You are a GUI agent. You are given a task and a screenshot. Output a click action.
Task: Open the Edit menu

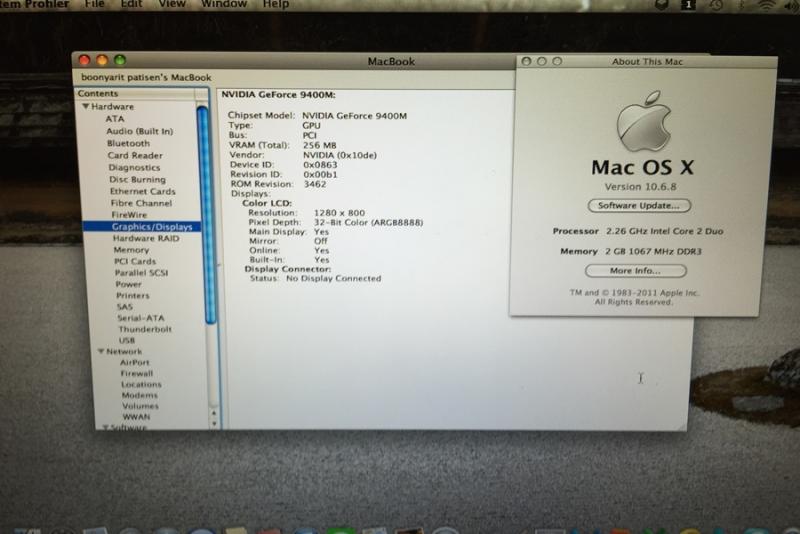pyautogui.click(x=131, y=4)
